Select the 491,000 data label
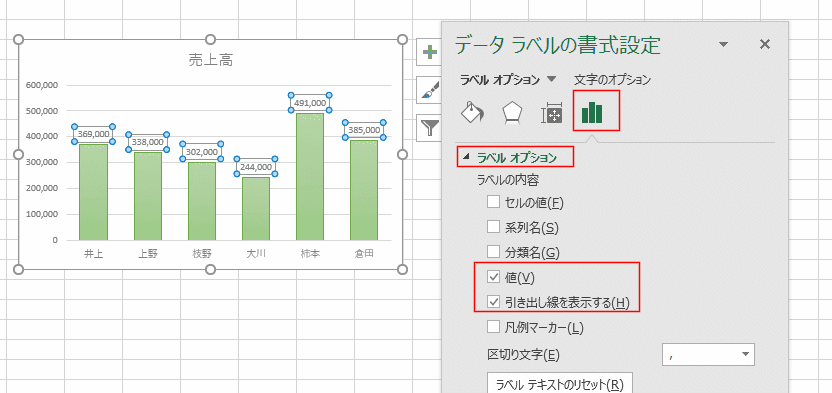The width and height of the screenshot is (832, 393). tap(310, 102)
